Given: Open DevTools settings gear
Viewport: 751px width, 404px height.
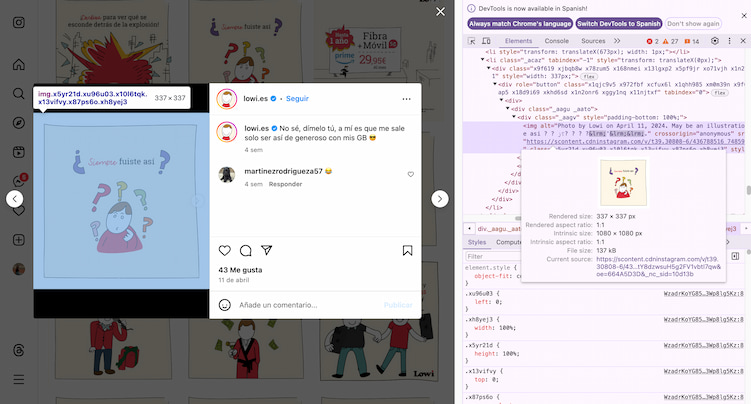Looking at the screenshot, I should [x=715, y=41].
